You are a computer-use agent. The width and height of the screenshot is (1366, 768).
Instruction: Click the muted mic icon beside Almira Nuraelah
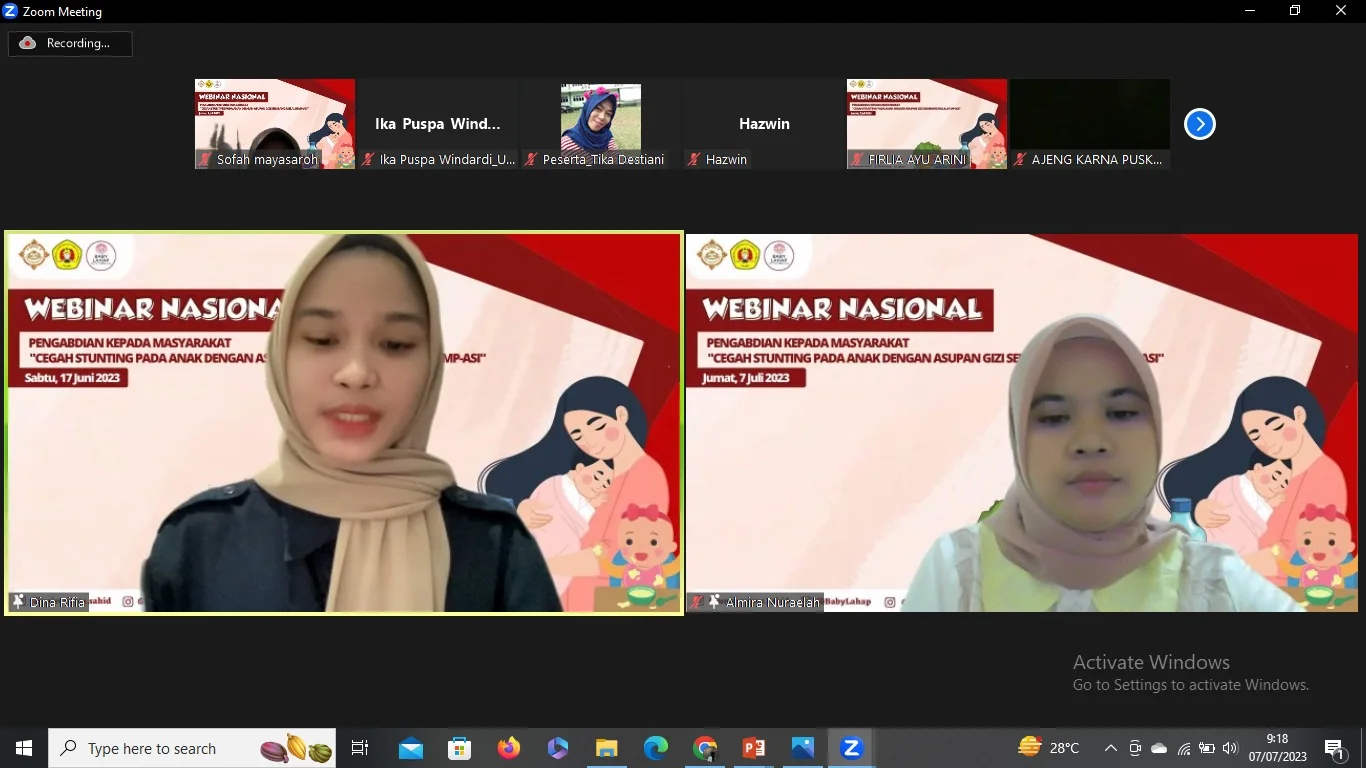[x=696, y=602]
